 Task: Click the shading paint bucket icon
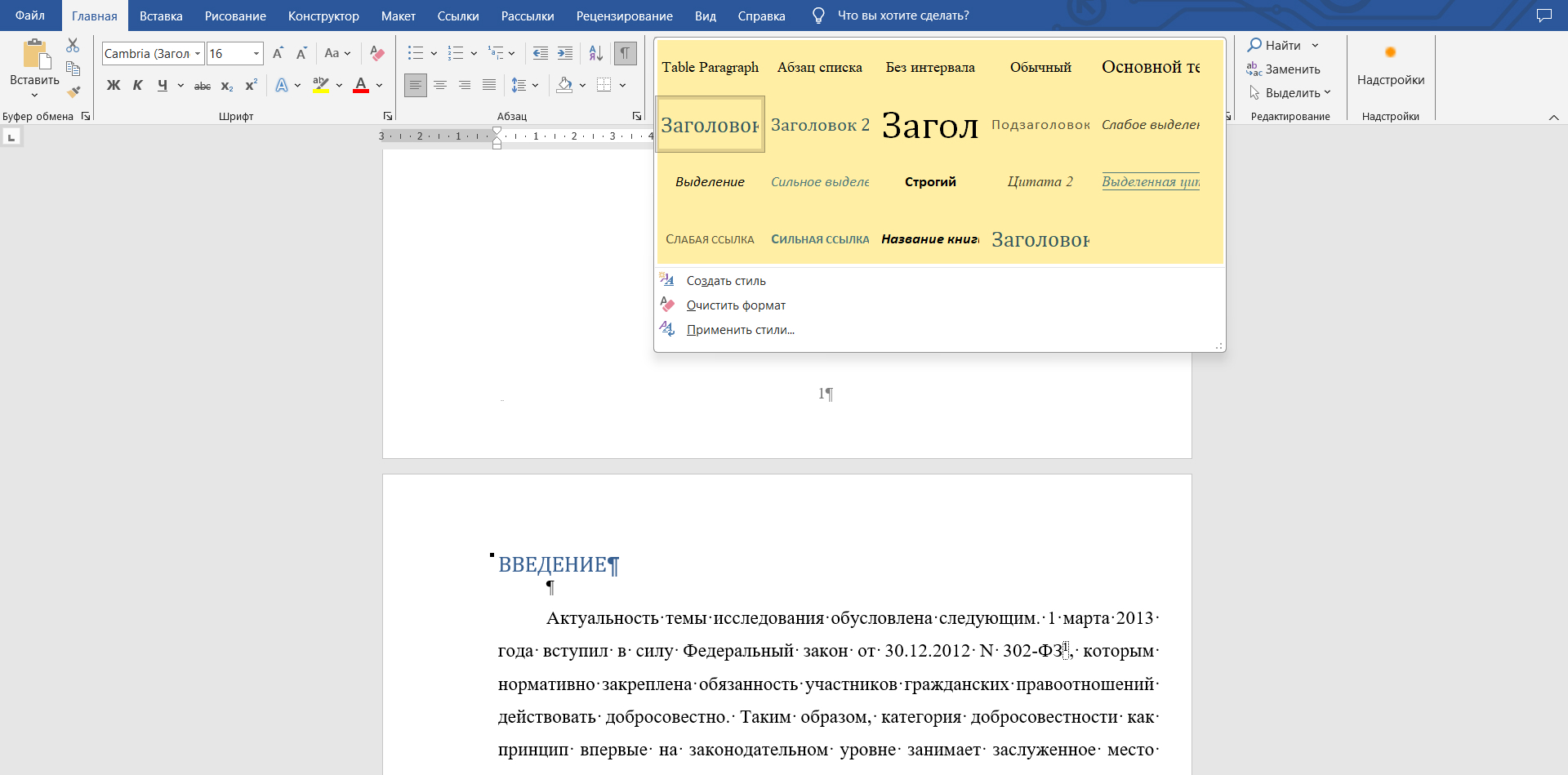pyautogui.click(x=564, y=86)
